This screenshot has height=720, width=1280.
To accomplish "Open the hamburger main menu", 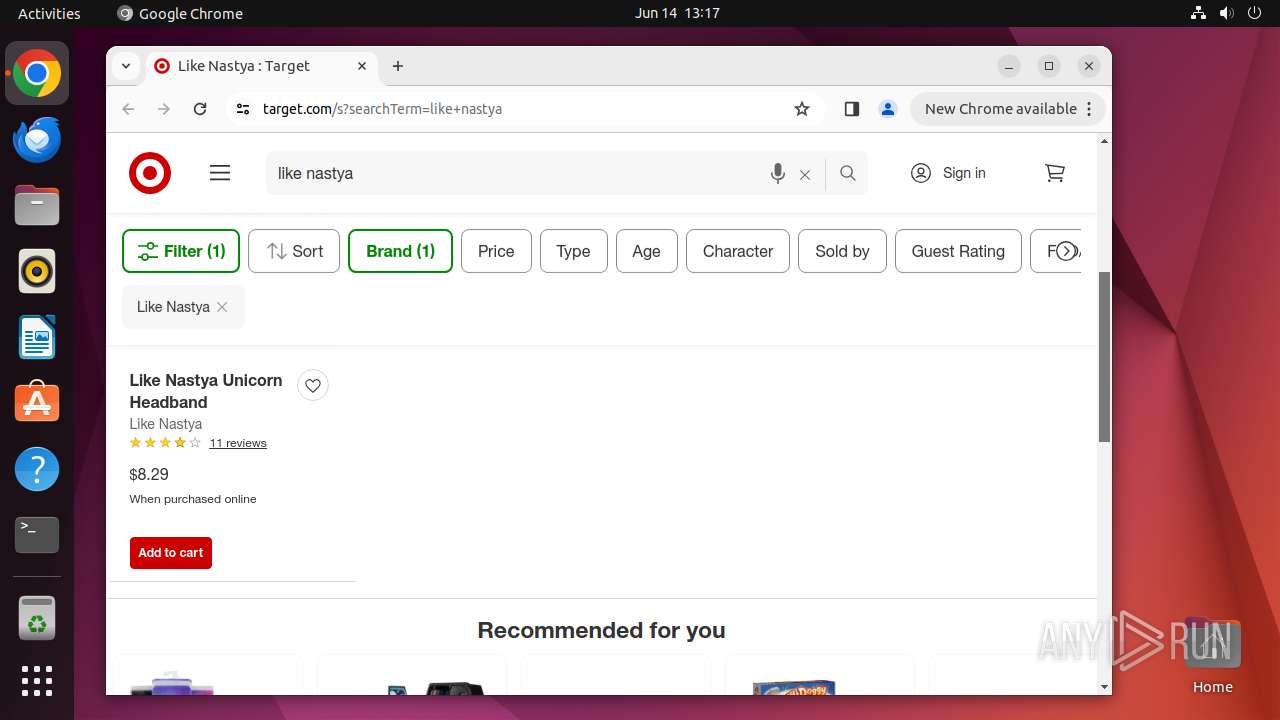I will pos(220,173).
